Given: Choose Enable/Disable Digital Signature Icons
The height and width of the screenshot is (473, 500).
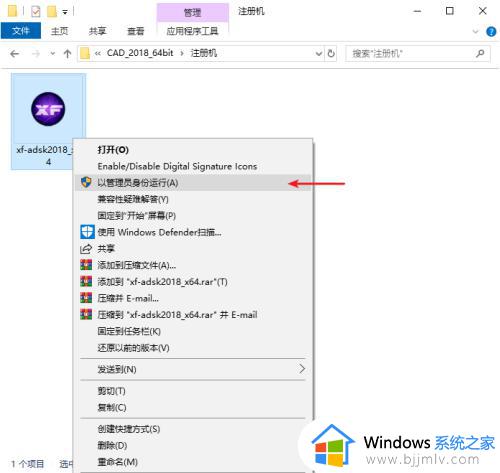Looking at the screenshot, I should point(193,166).
